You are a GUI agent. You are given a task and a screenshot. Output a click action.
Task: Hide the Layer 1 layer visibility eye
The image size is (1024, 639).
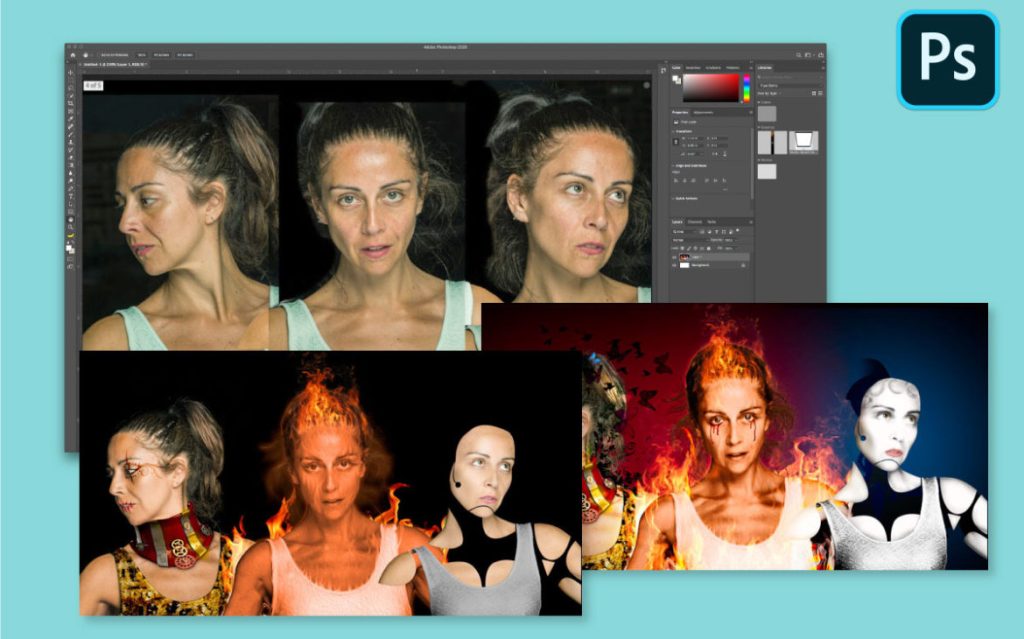(675, 257)
